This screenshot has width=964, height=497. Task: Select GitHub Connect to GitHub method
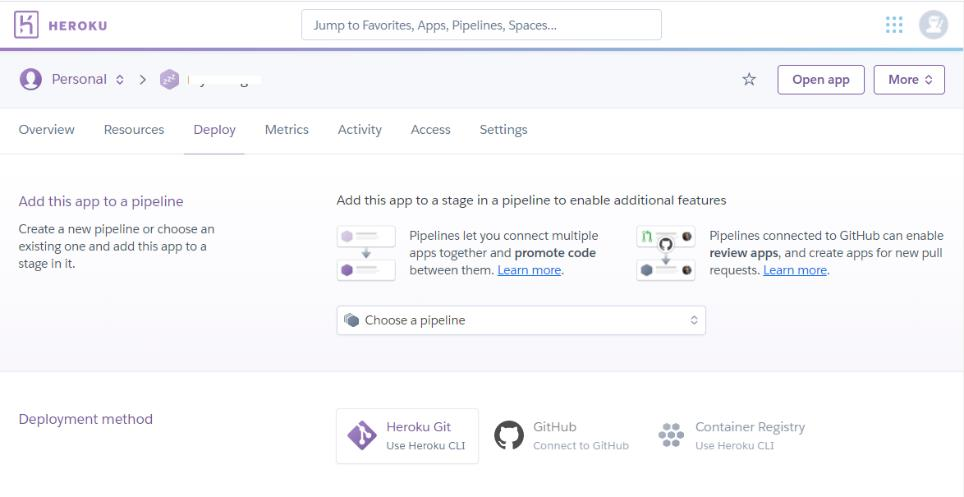(x=562, y=436)
